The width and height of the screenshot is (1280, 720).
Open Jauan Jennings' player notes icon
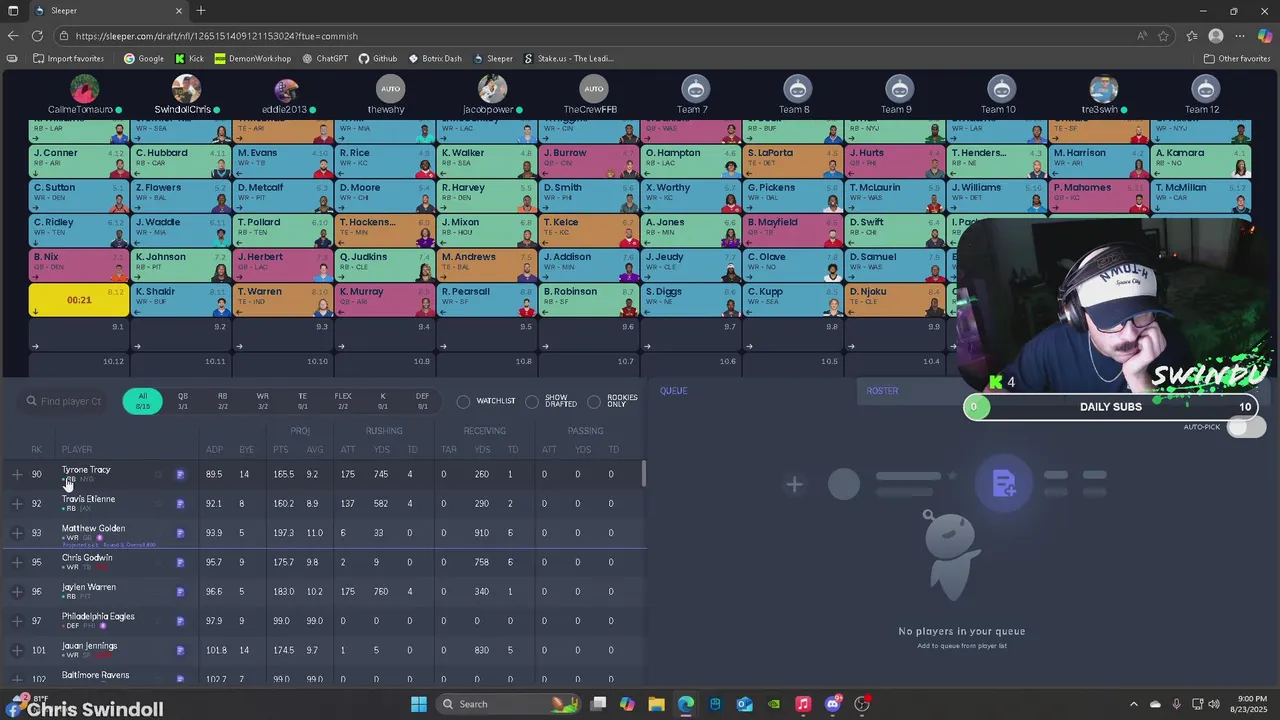[x=180, y=650]
